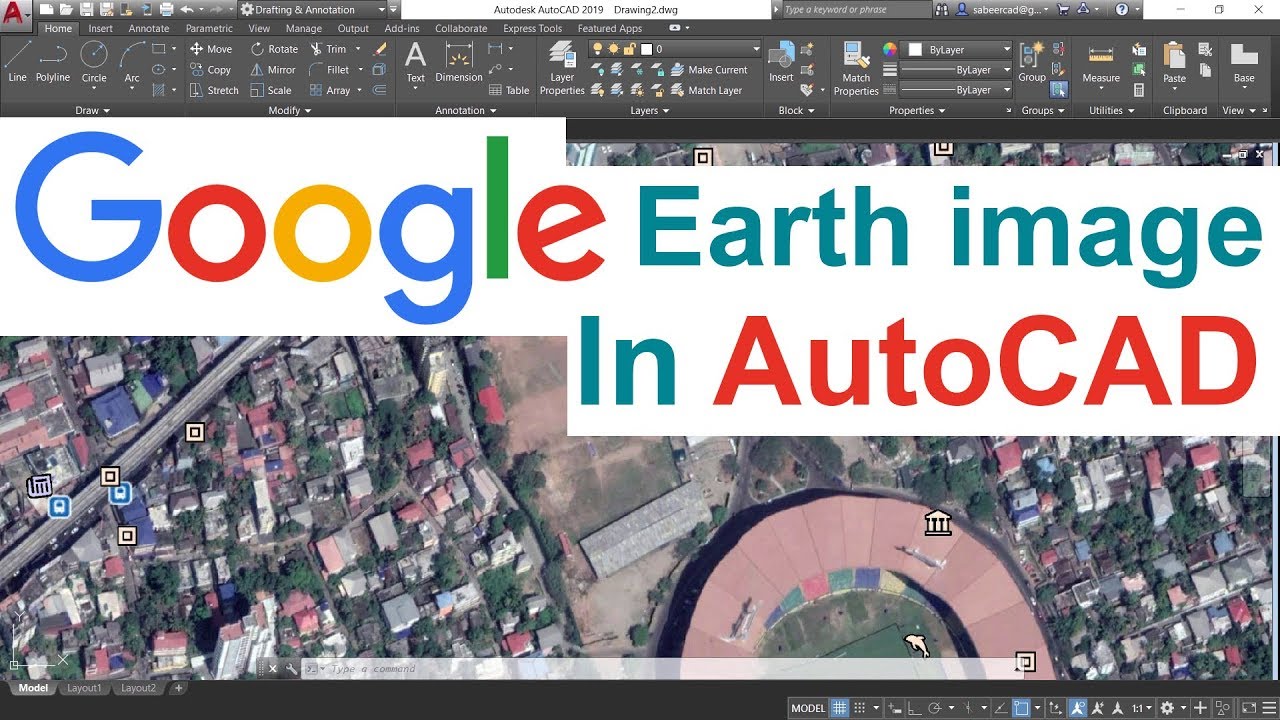Click the Make Current layer button

tap(709, 70)
